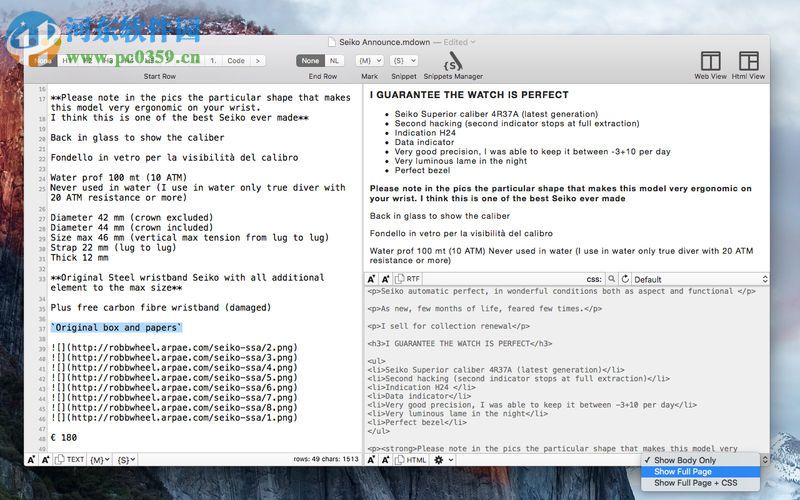This screenshot has width=800, height=500.
Task: Expand the arrow beside the gear icon
Action: [451, 460]
